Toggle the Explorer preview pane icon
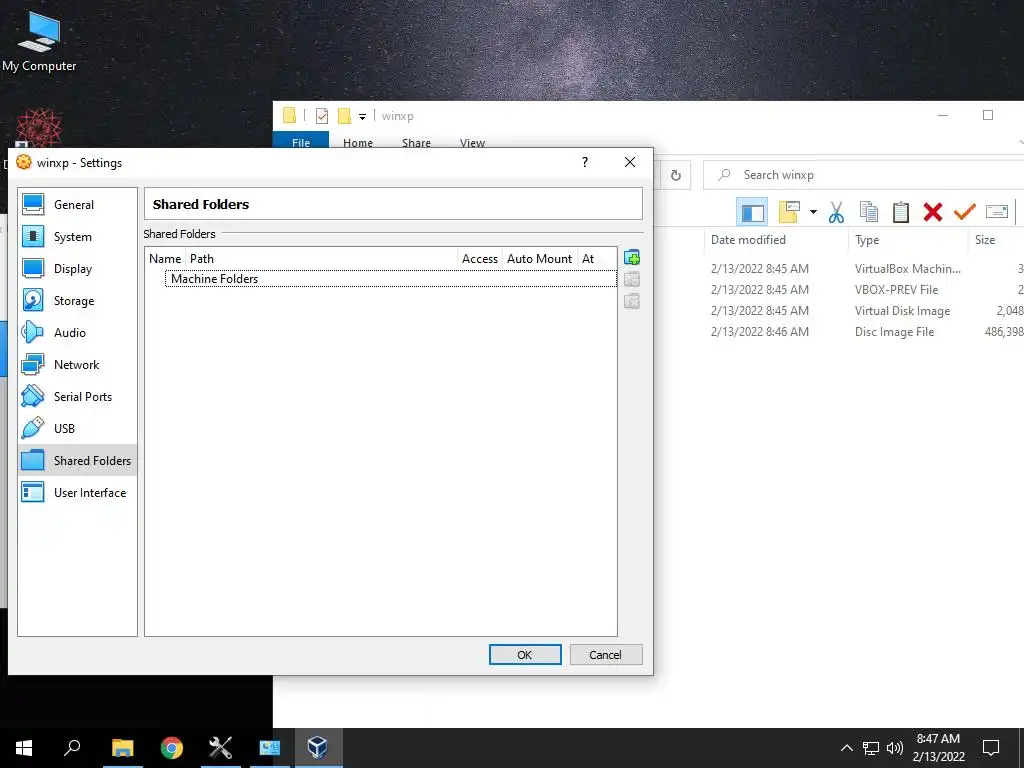The image size is (1024, 768). [752, 212]
